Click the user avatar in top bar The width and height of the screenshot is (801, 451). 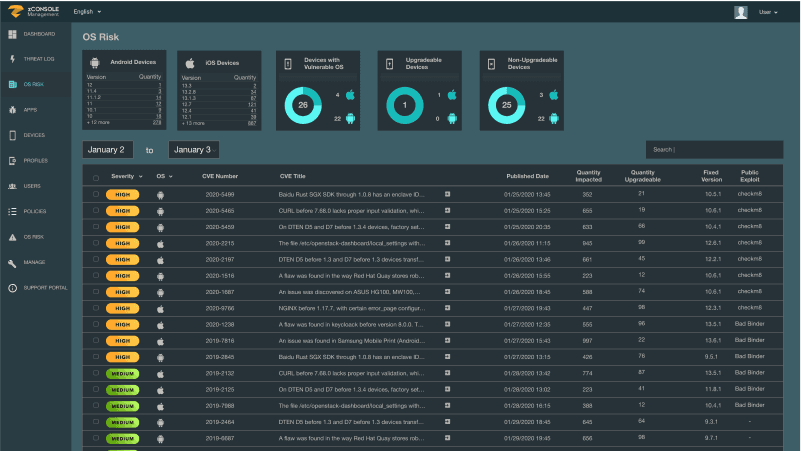click(x=741, y=12)
